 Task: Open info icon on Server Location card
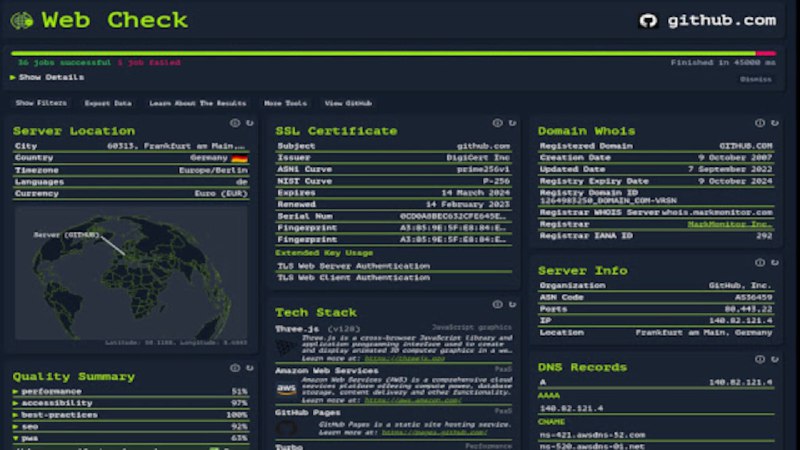[x=235, y=123]
